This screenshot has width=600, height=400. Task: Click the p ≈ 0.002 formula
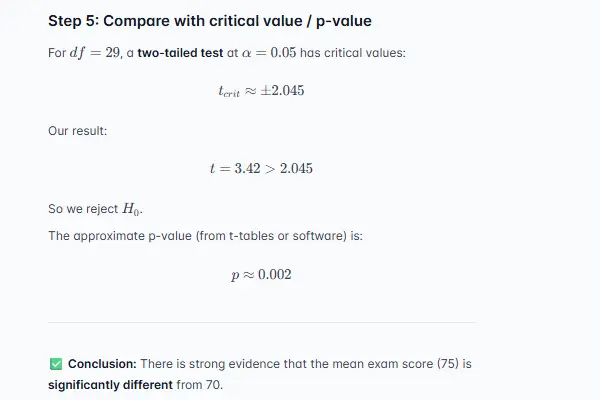(x=261, y=275)
